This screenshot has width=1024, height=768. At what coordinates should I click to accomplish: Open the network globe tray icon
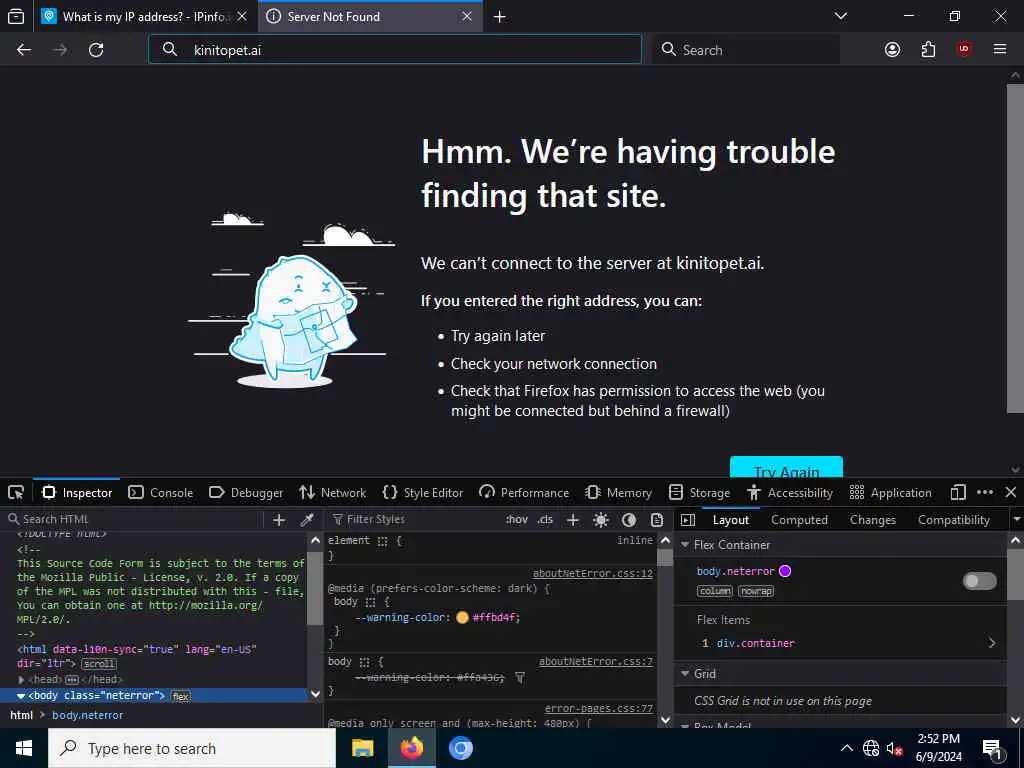tap(871, 748)
